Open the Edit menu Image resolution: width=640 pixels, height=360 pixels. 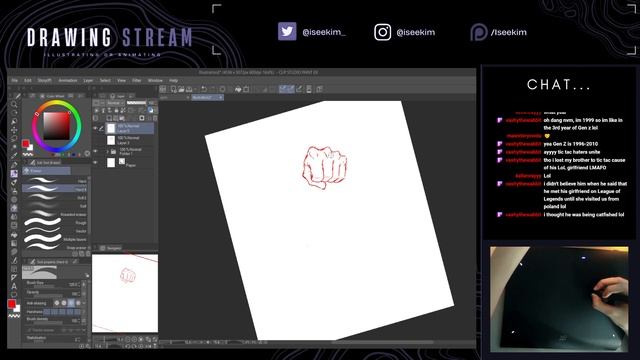pos(28,80)
